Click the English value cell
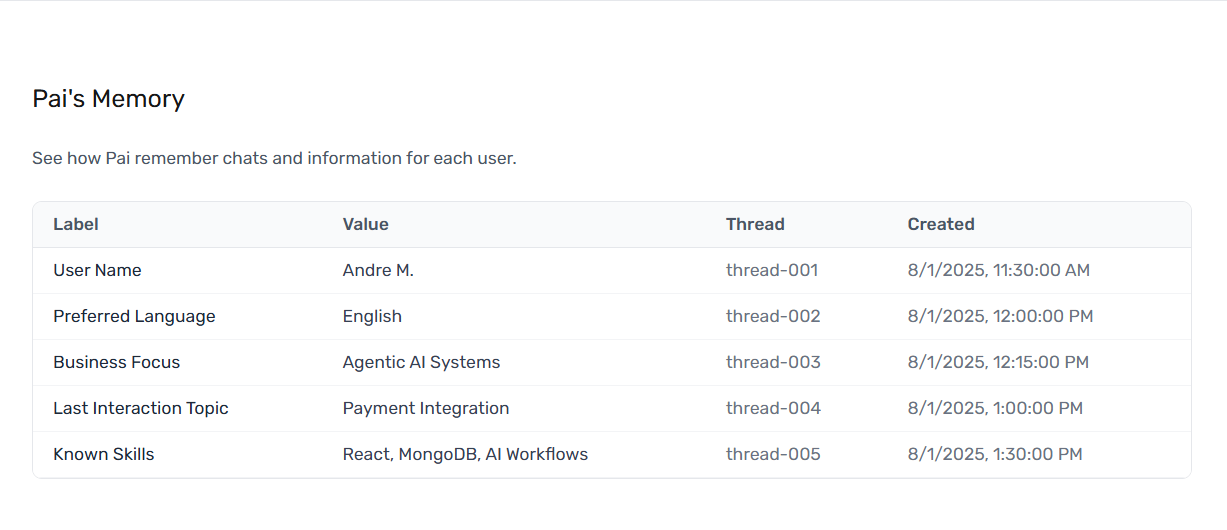Viewport: 1227px width, 530px height. 372,316
